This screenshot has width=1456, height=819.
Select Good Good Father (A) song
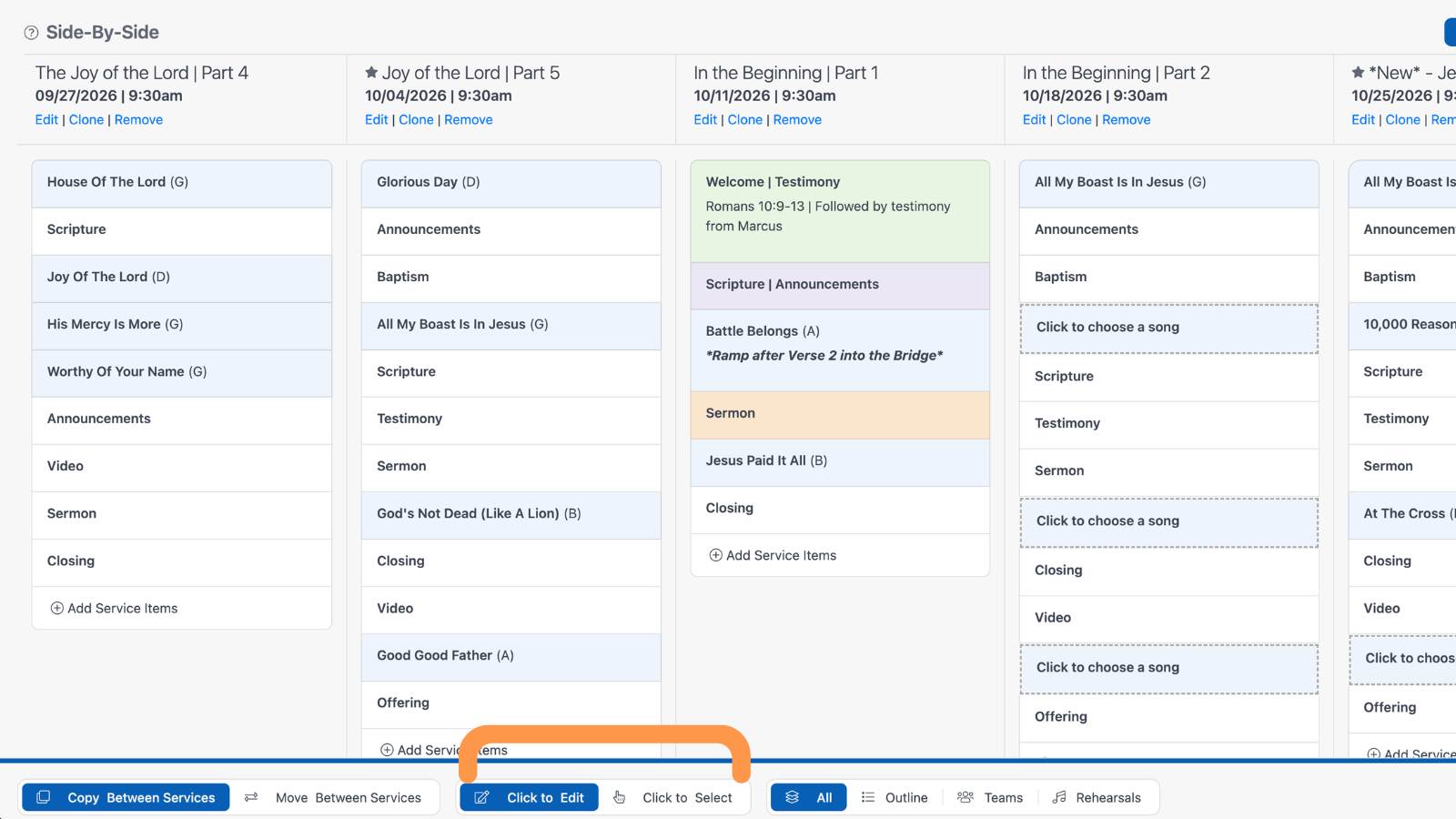(x=511, y=657)
